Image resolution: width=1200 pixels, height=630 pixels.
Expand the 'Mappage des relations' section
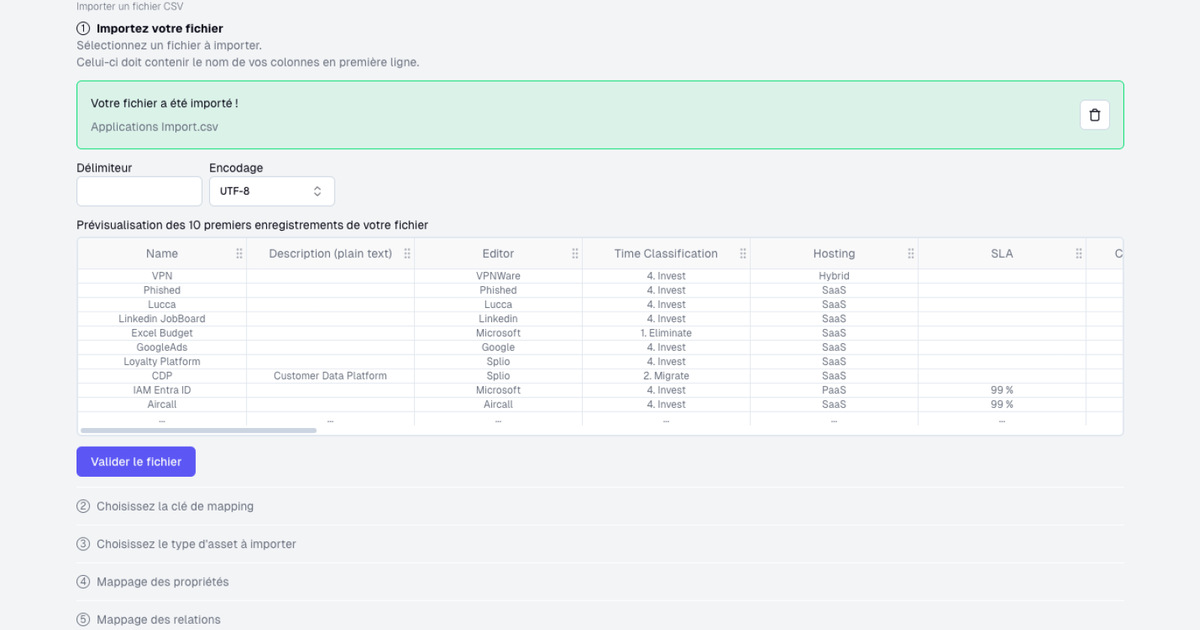point(158,619)
